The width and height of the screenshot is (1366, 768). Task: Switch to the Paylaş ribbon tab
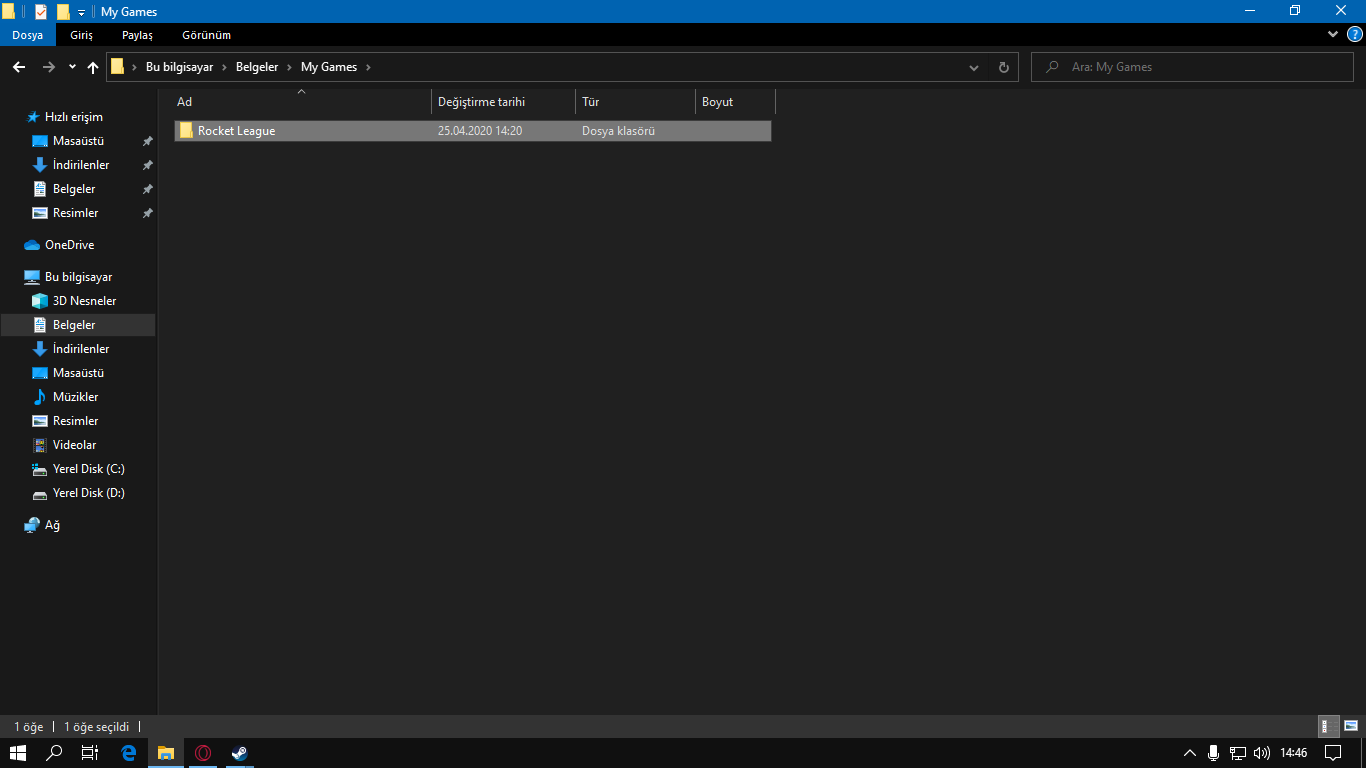(x=137, y=35)
